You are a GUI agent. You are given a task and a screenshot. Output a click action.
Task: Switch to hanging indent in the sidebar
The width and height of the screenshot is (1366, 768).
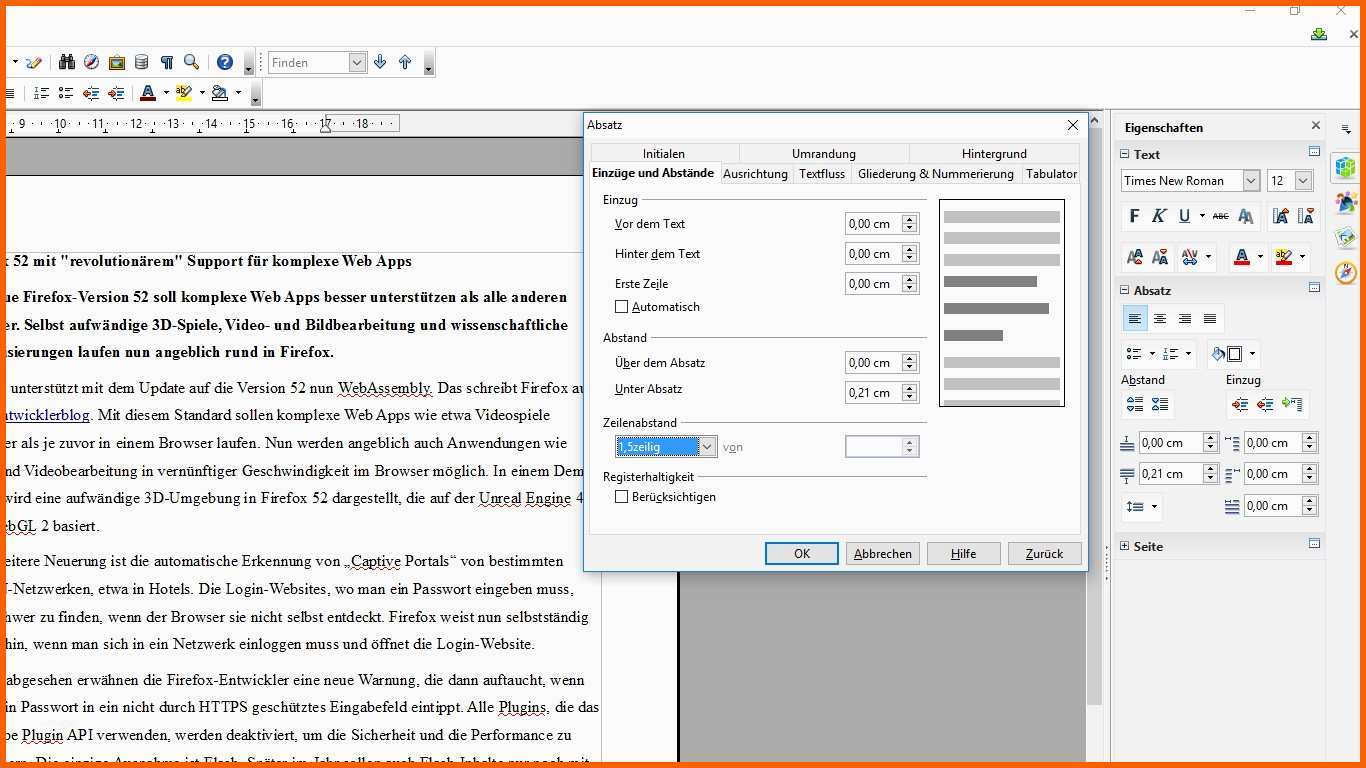(x=1292, y=405)
